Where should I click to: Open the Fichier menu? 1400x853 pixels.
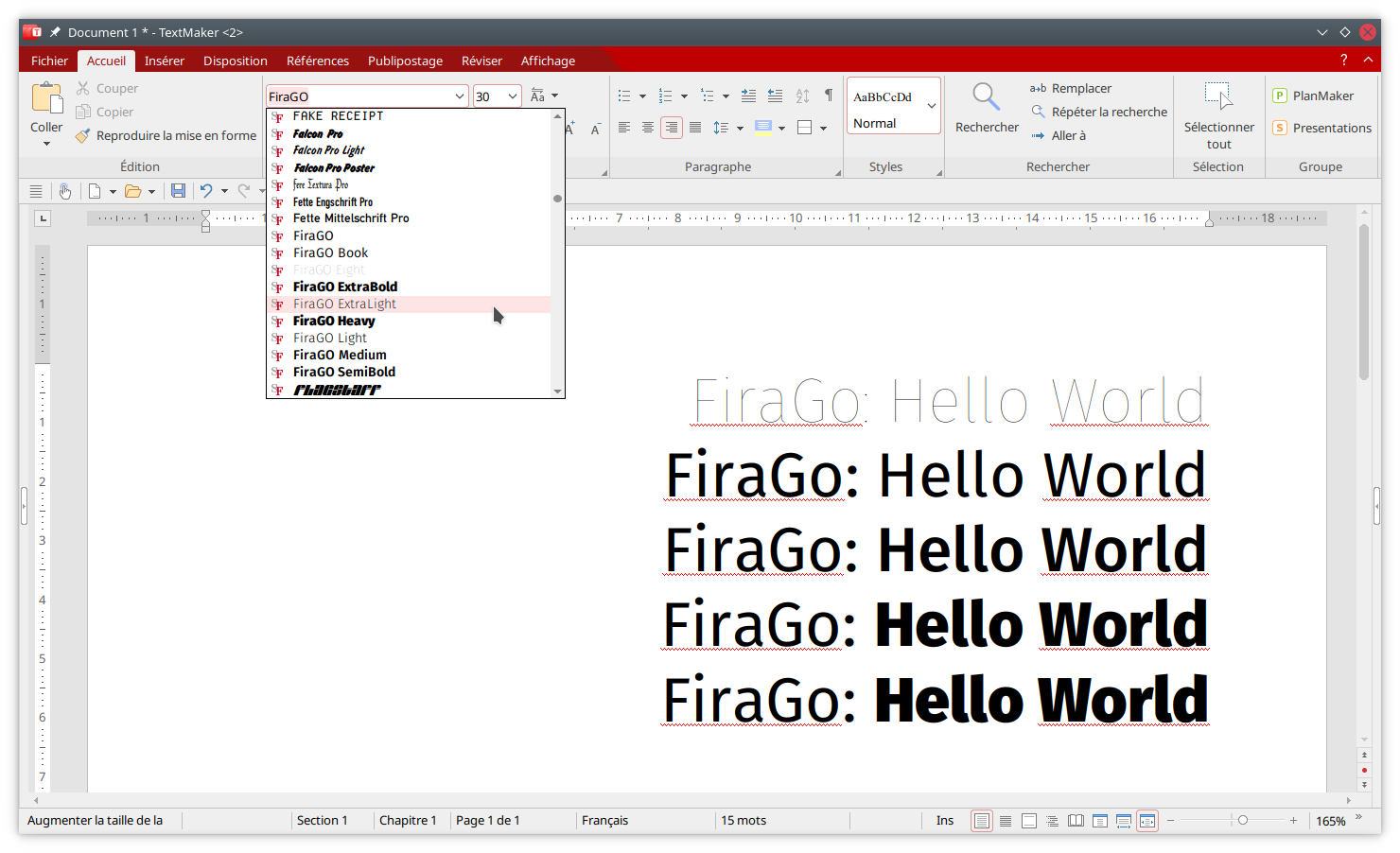pos(49,61)
